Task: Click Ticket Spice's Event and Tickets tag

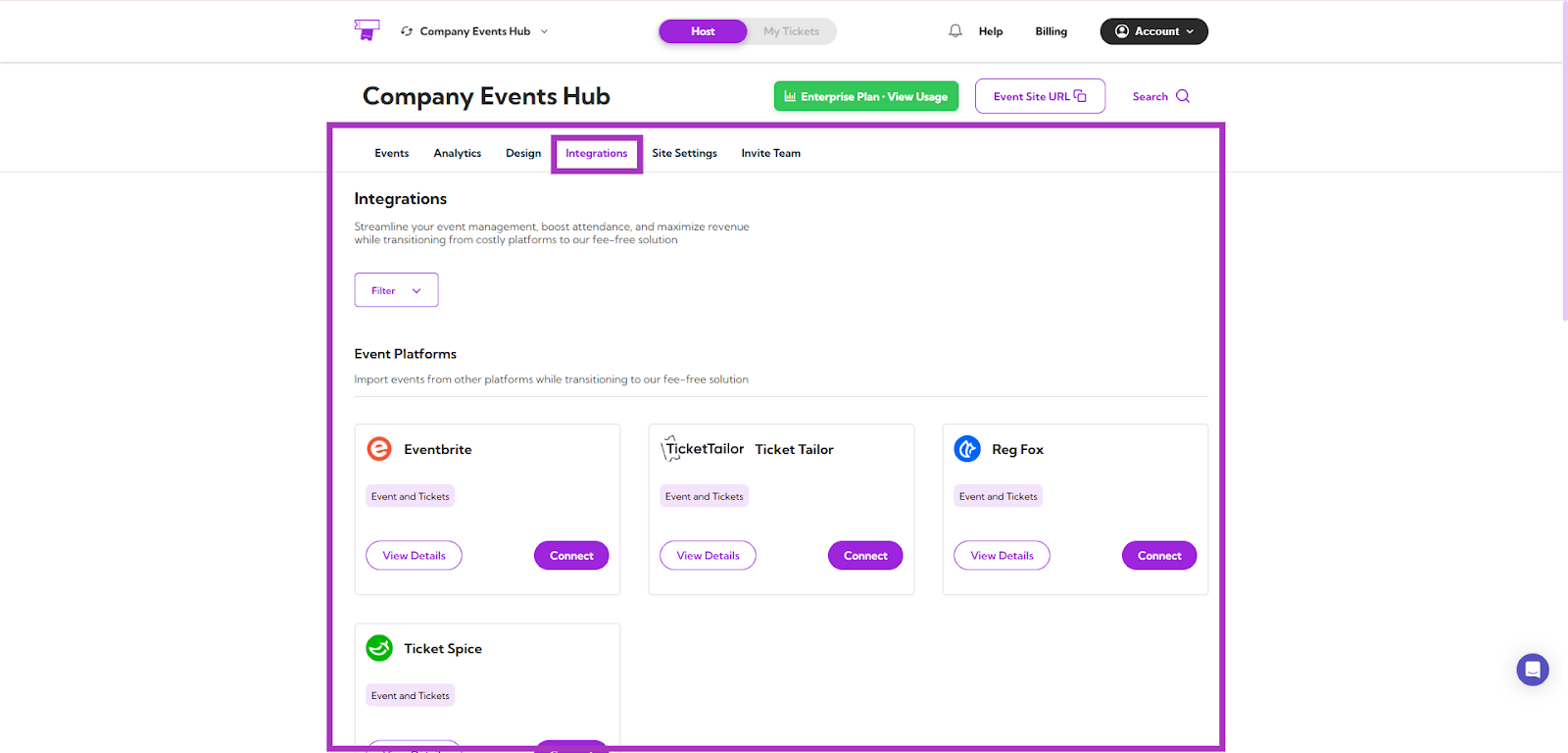Action: [411, 695]
